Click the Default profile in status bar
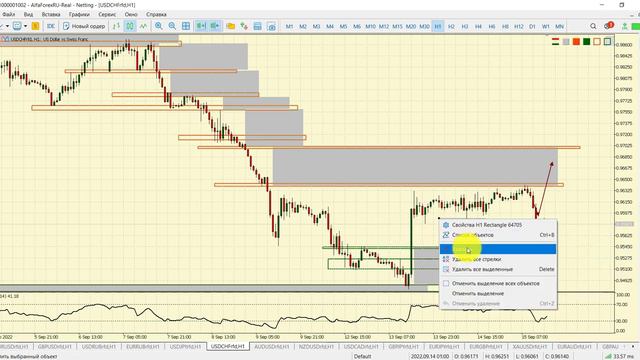 tap(362, 356)
